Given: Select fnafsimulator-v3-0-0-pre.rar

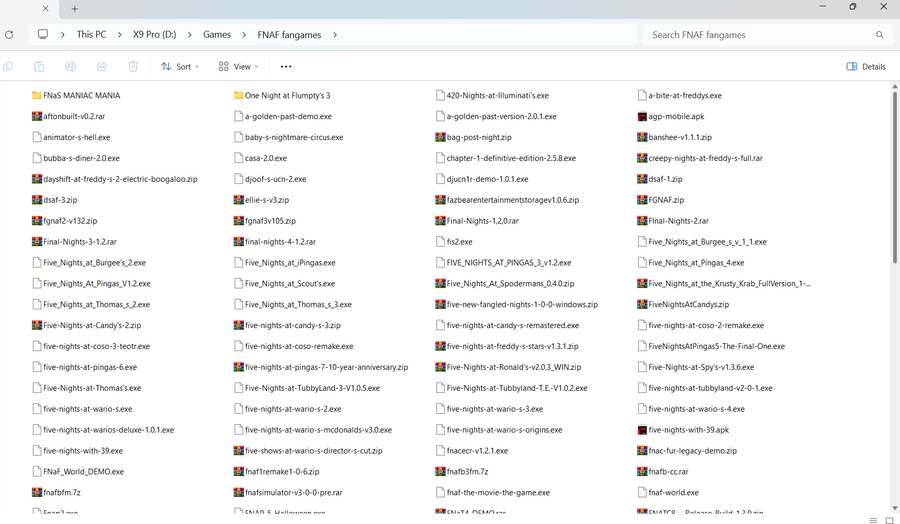Looking at the screenshot, I should pyautogui.click(x=288, y=492).
